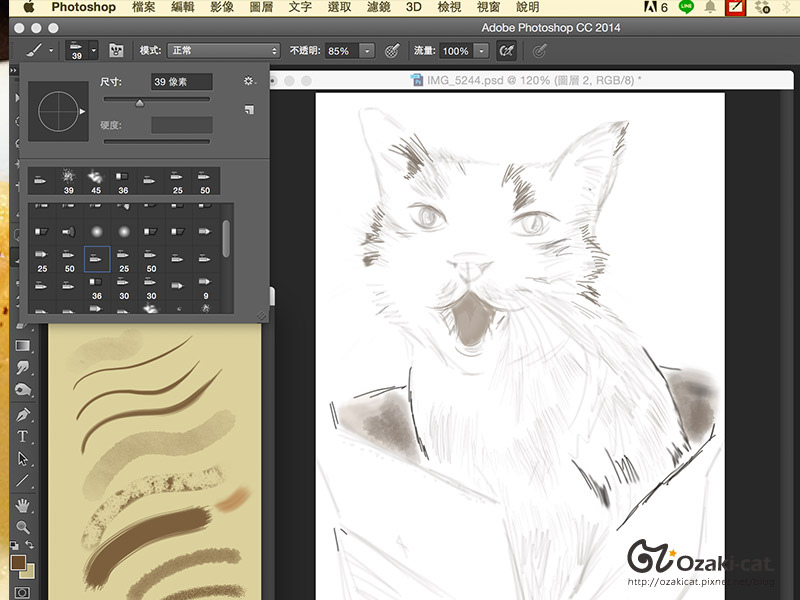Image resolution: width=800 pixels, height=600 pixels.
Task: Open the 圖層 menu in menu bar
Action: [x=260, y=7]
